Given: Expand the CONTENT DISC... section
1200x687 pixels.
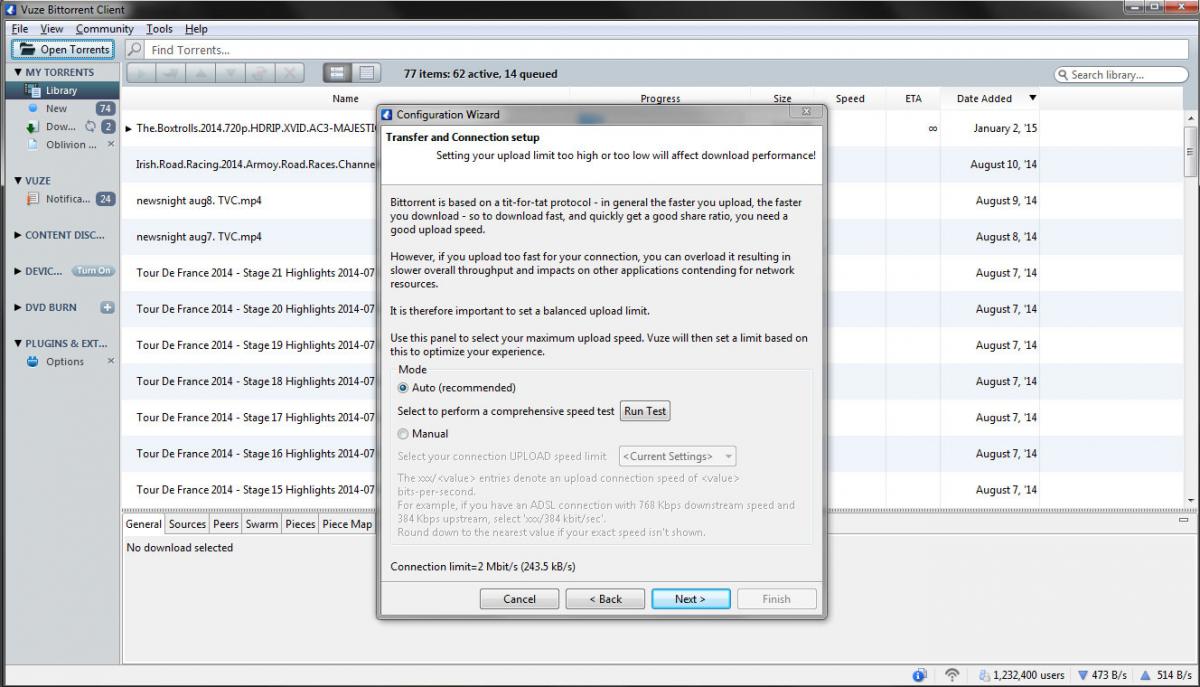Looking at the screenshot, I should (18, 236).
